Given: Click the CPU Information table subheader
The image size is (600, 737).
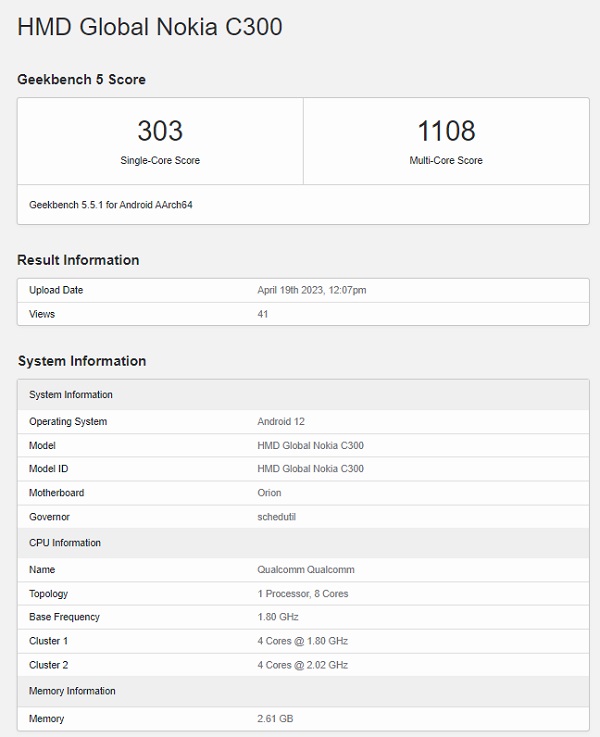Looking at the screenshot, I should [65, 543].
